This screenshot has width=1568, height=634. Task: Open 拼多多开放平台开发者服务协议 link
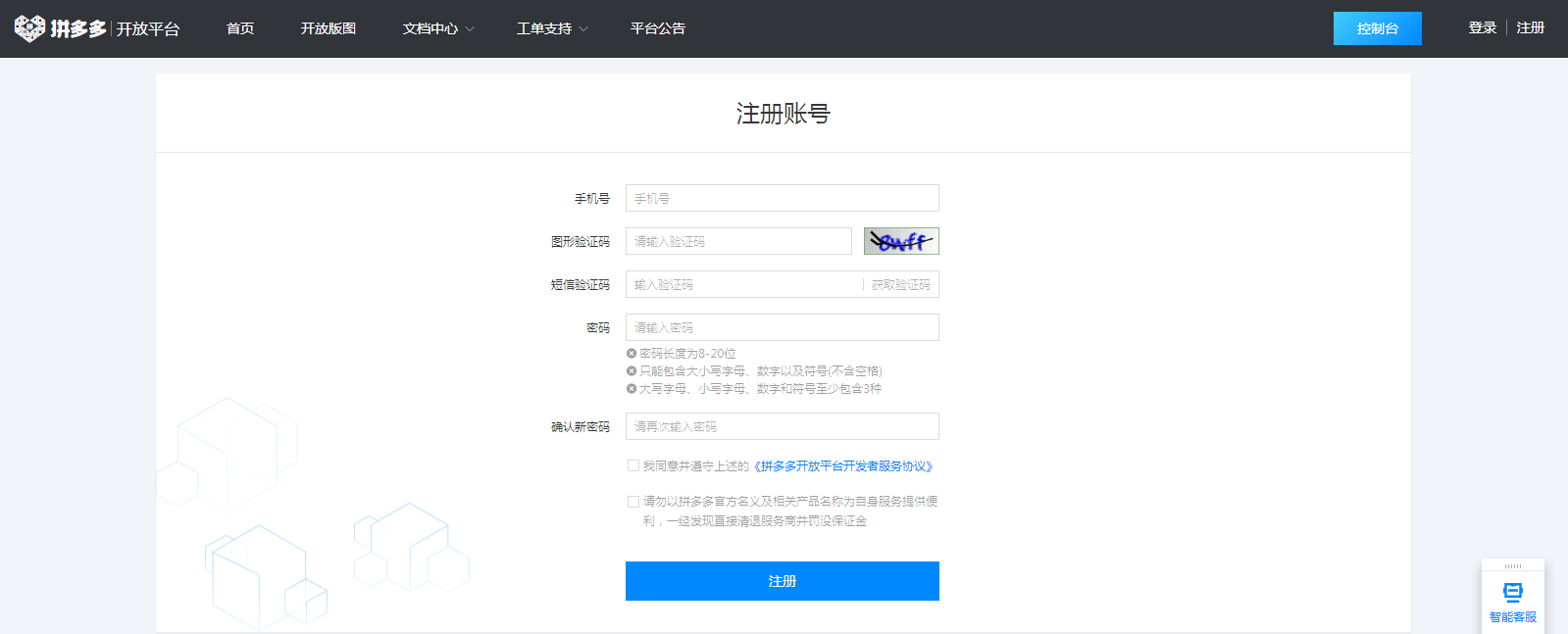(843, 466)
